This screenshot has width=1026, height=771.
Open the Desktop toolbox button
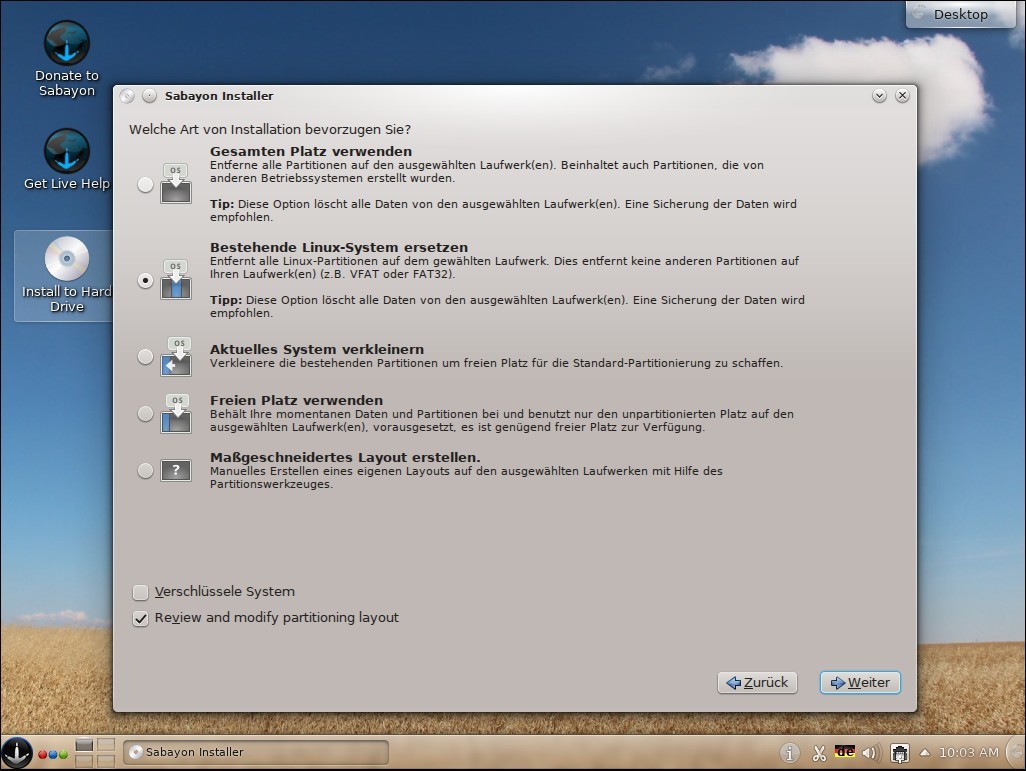(x=961, y=14)
